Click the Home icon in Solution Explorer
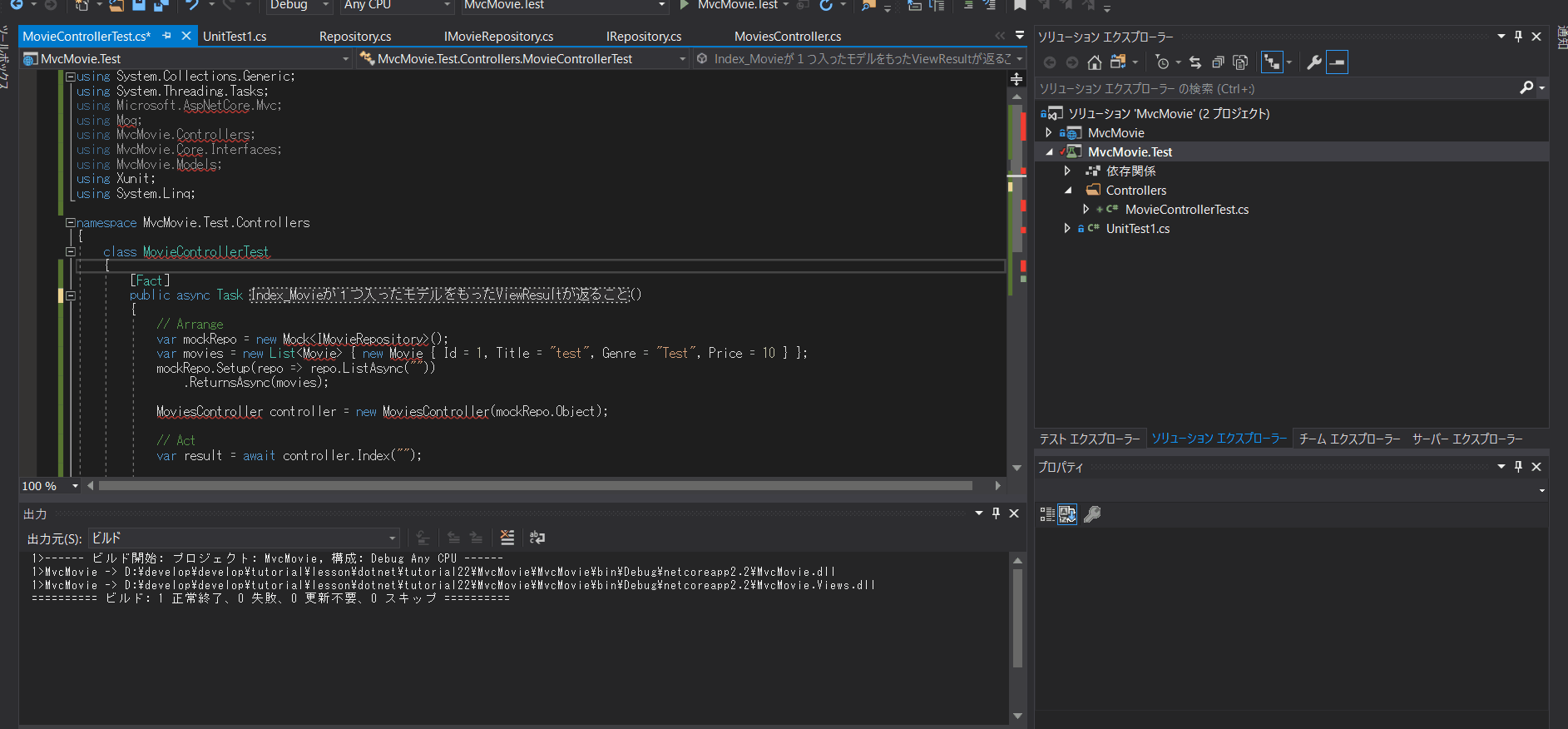 1095,62
